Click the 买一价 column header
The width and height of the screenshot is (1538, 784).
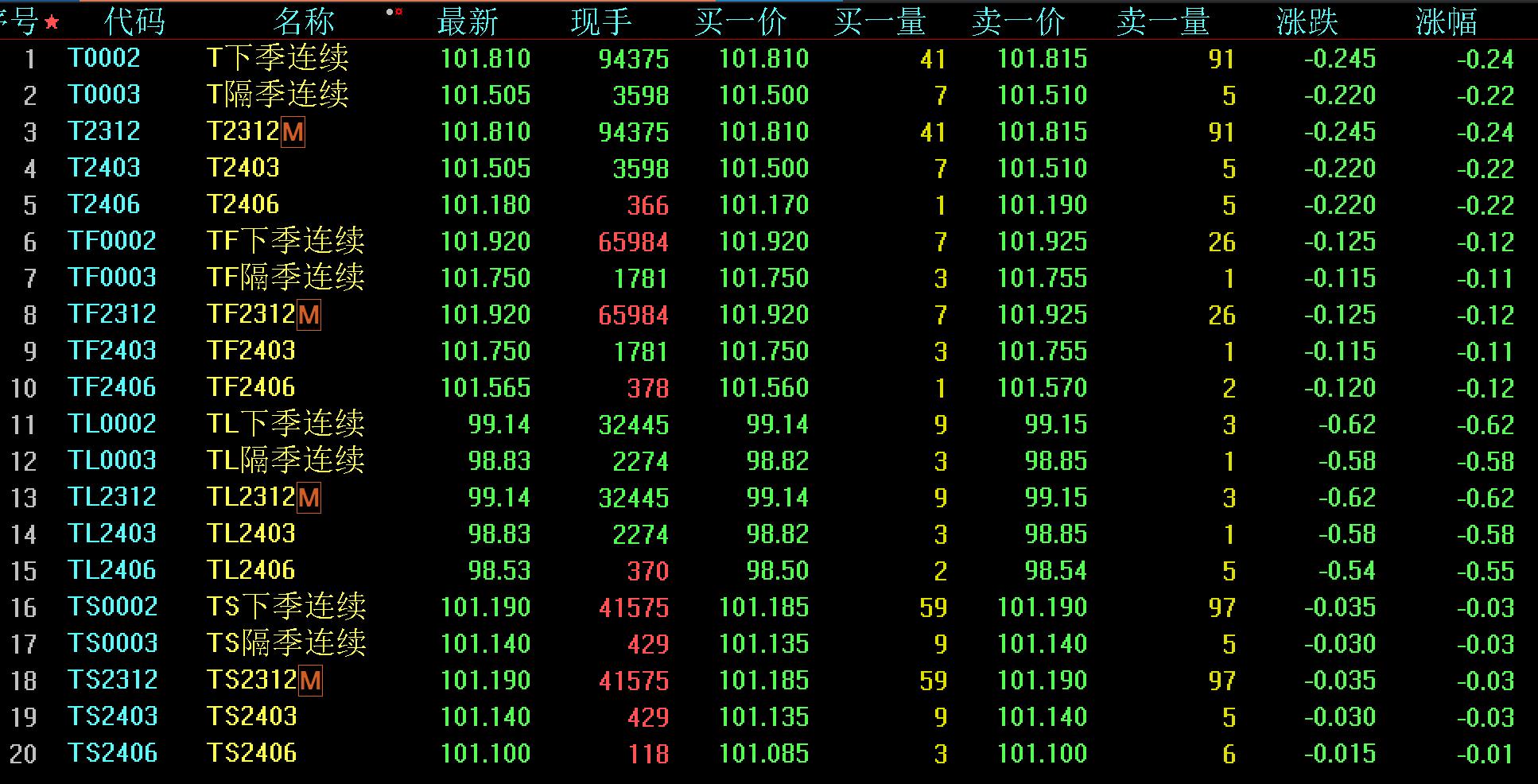pos(740,22)
